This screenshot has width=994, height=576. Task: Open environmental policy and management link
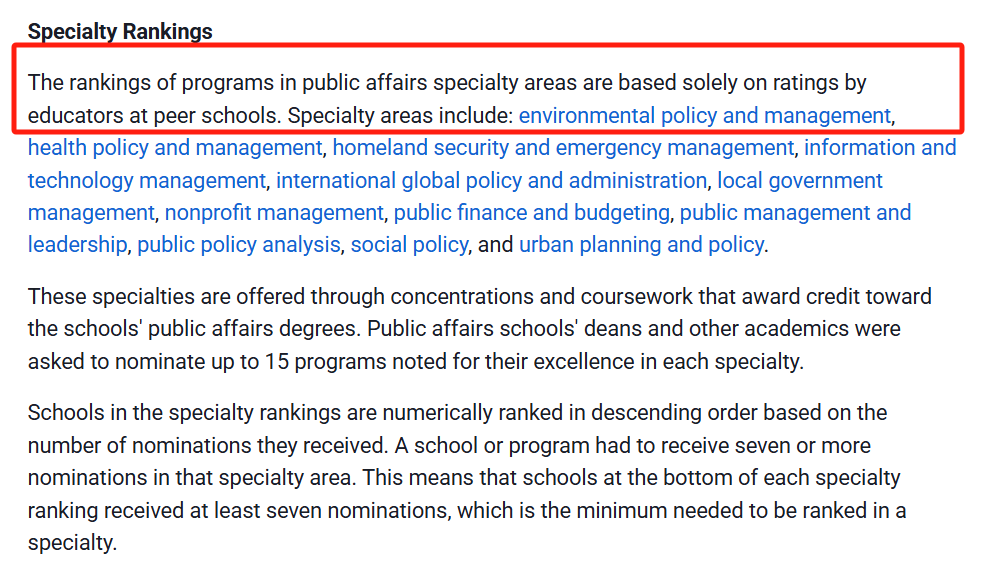coord(704,115)
